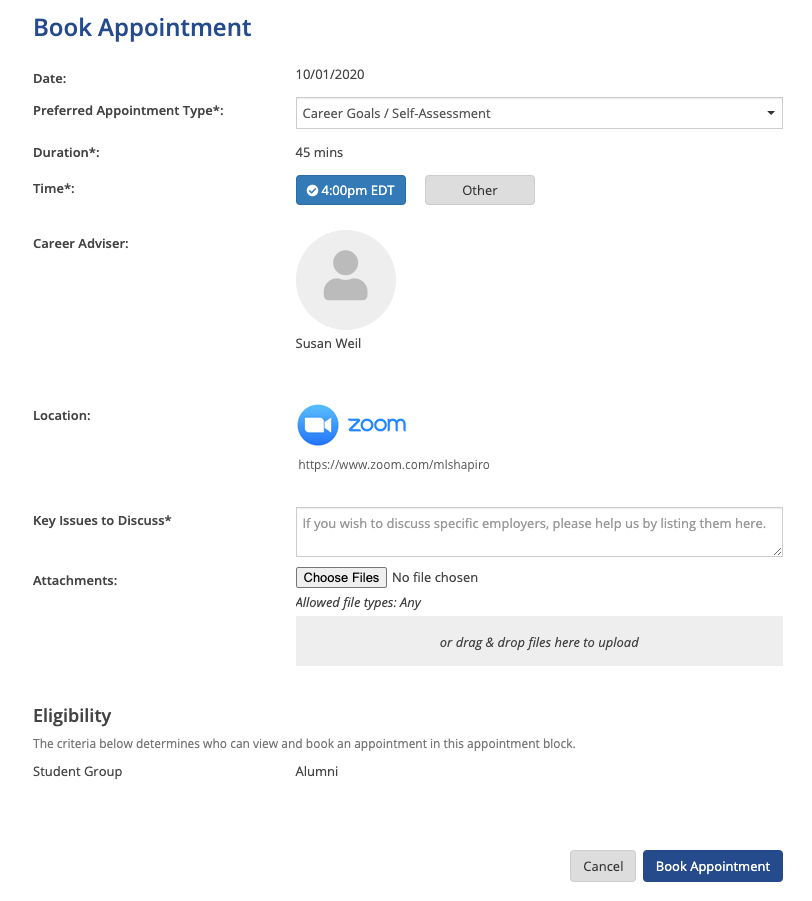
Task: Click the Alumni student group value
Action: click(x=317, y=771)
